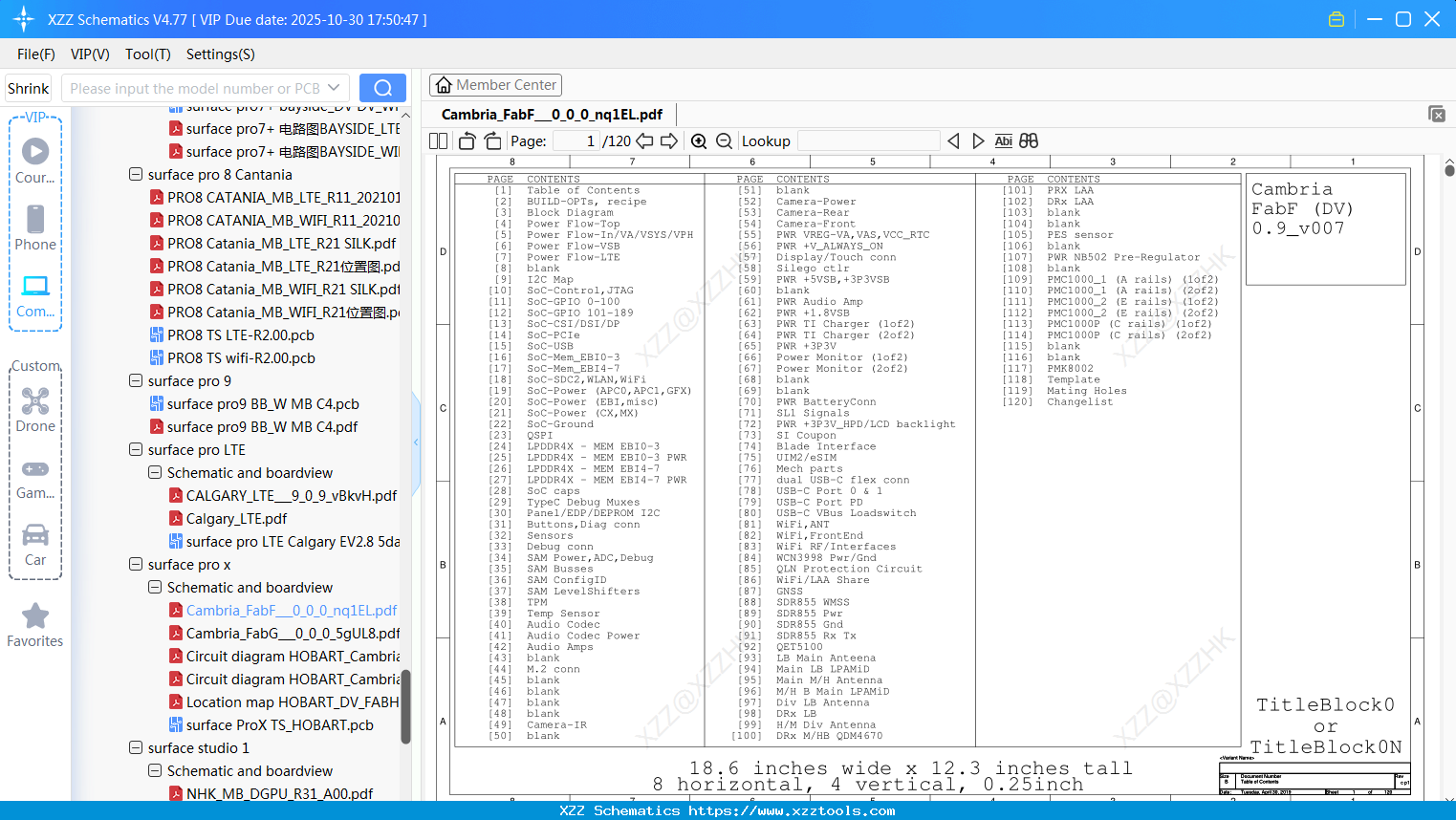
Task: Click the VIP label above sidebar
Action: click(35, 117)
